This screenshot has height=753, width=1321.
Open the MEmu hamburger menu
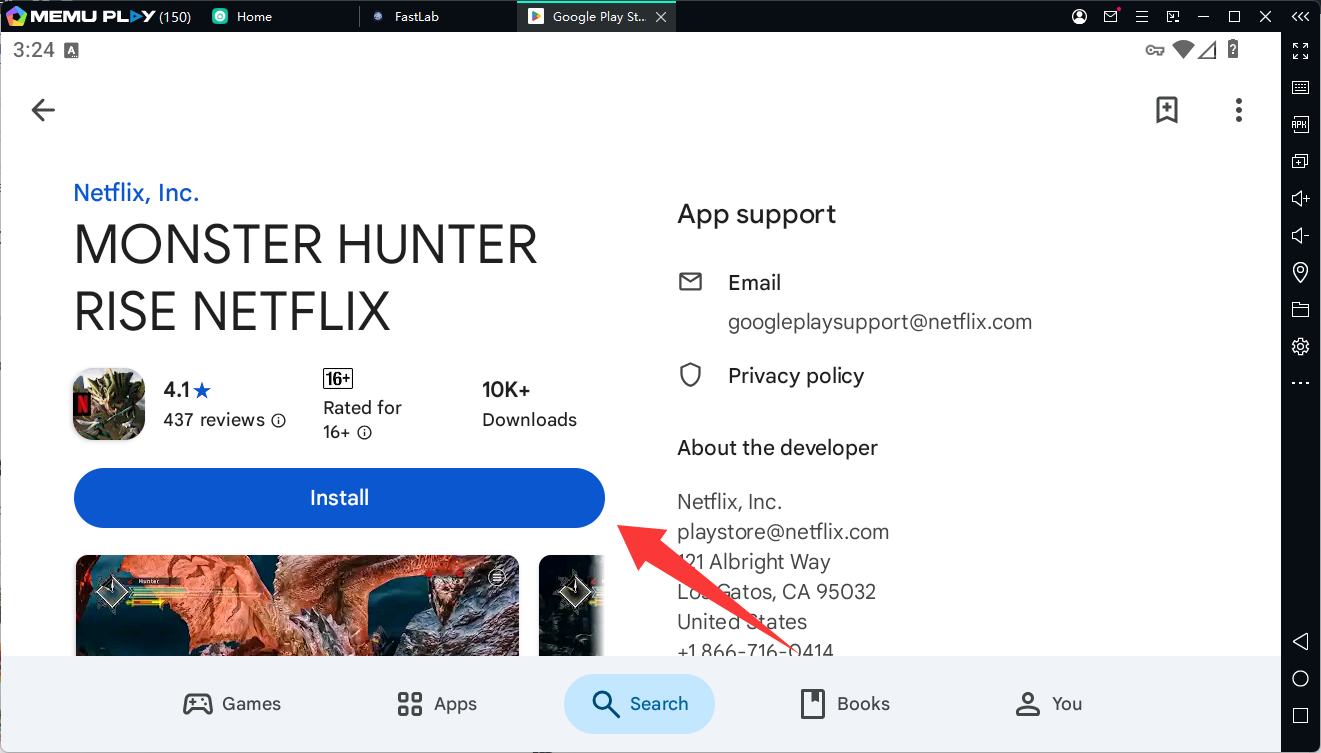tap(1143, 16)
